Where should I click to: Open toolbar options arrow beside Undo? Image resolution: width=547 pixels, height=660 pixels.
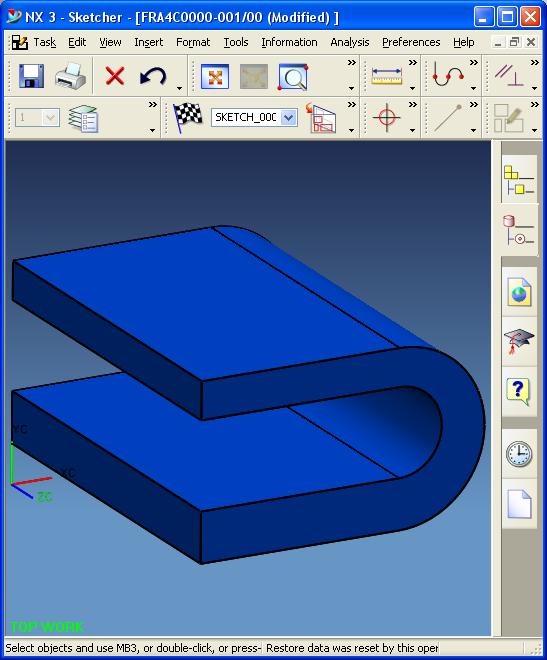(179, 88)
